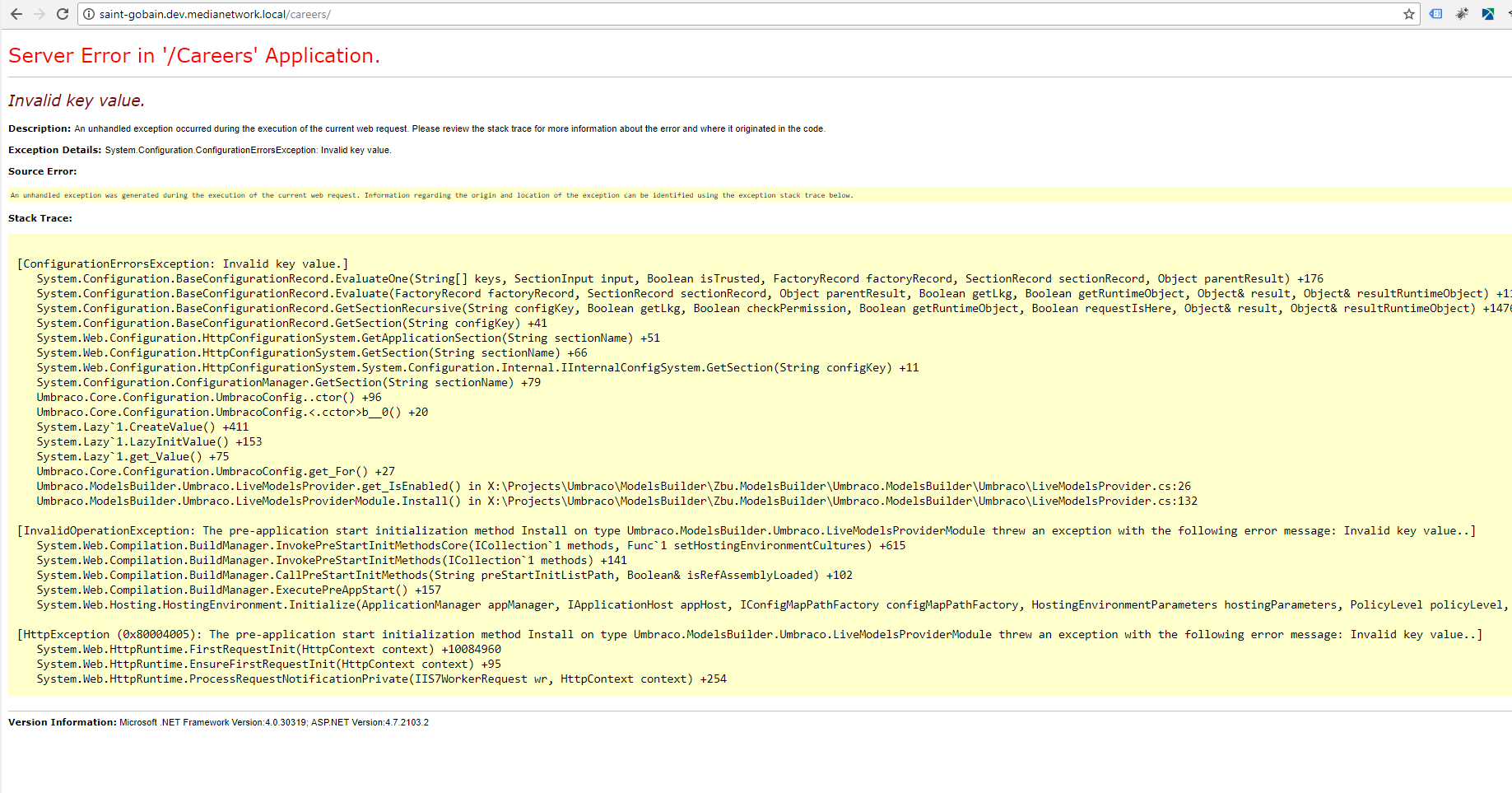Click the 'Stack Trace:' label
The height and width of the screenshot is (793, 1512).
(40, 218)
